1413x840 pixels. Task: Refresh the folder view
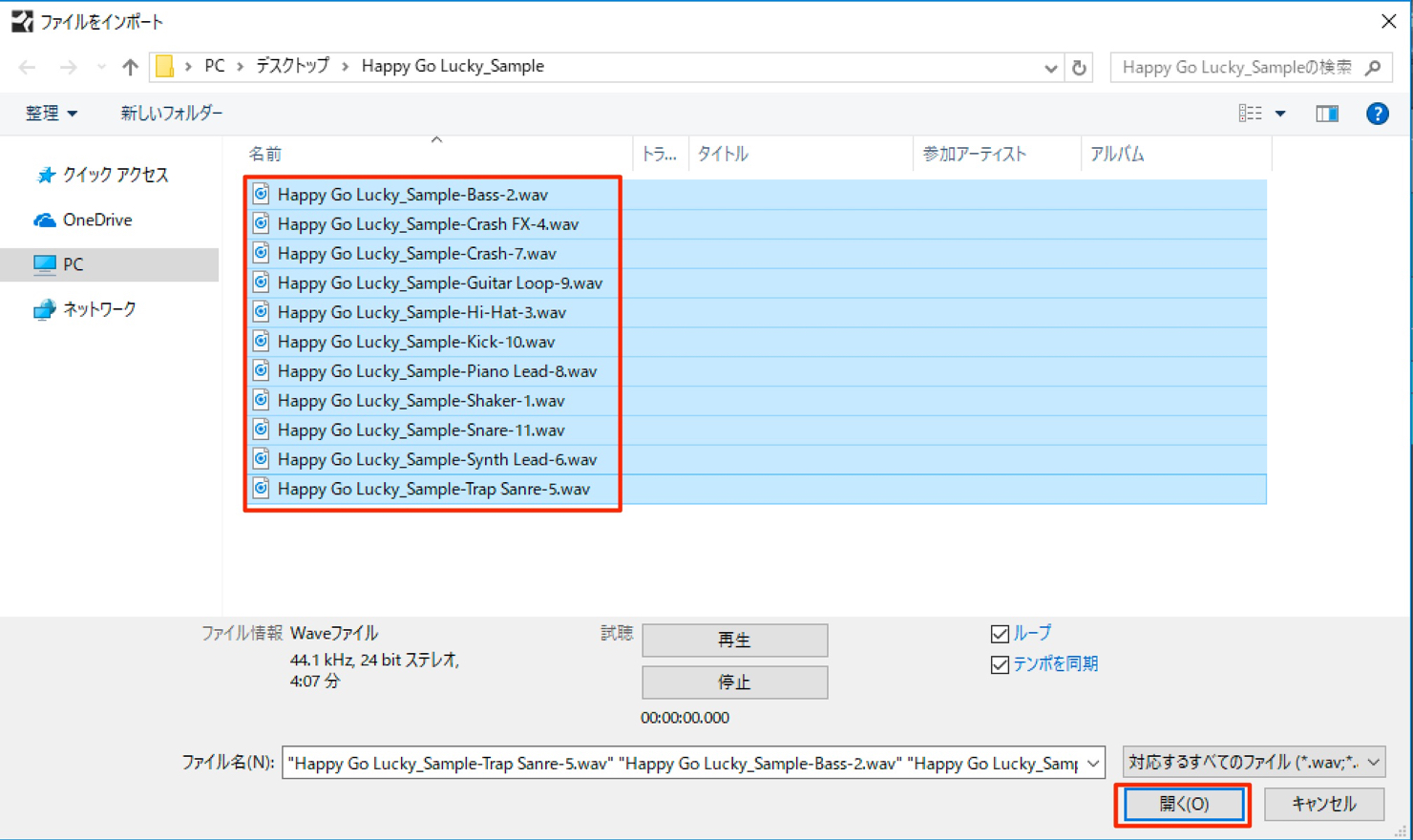tap(1079, 68)
